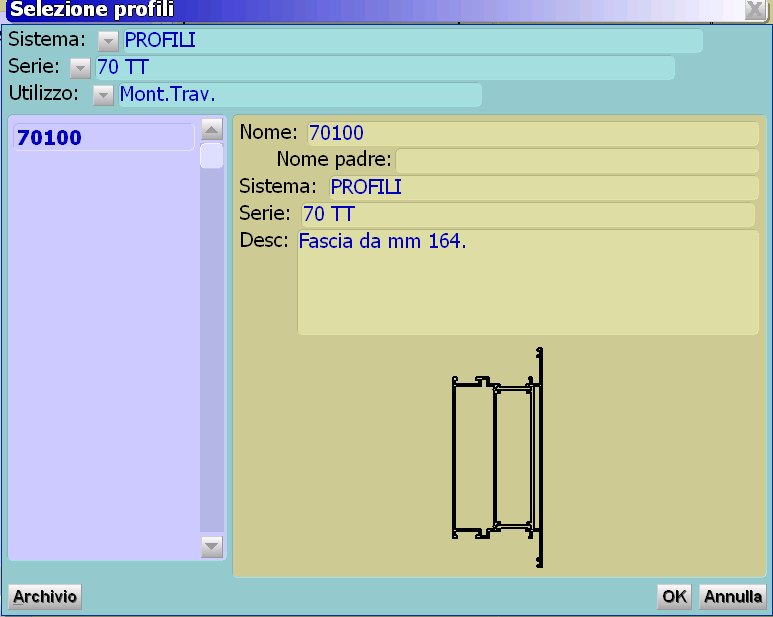This screenshot has height=617, width=773.
Task: Close the Selezione profili dialog
Action: 755,10
